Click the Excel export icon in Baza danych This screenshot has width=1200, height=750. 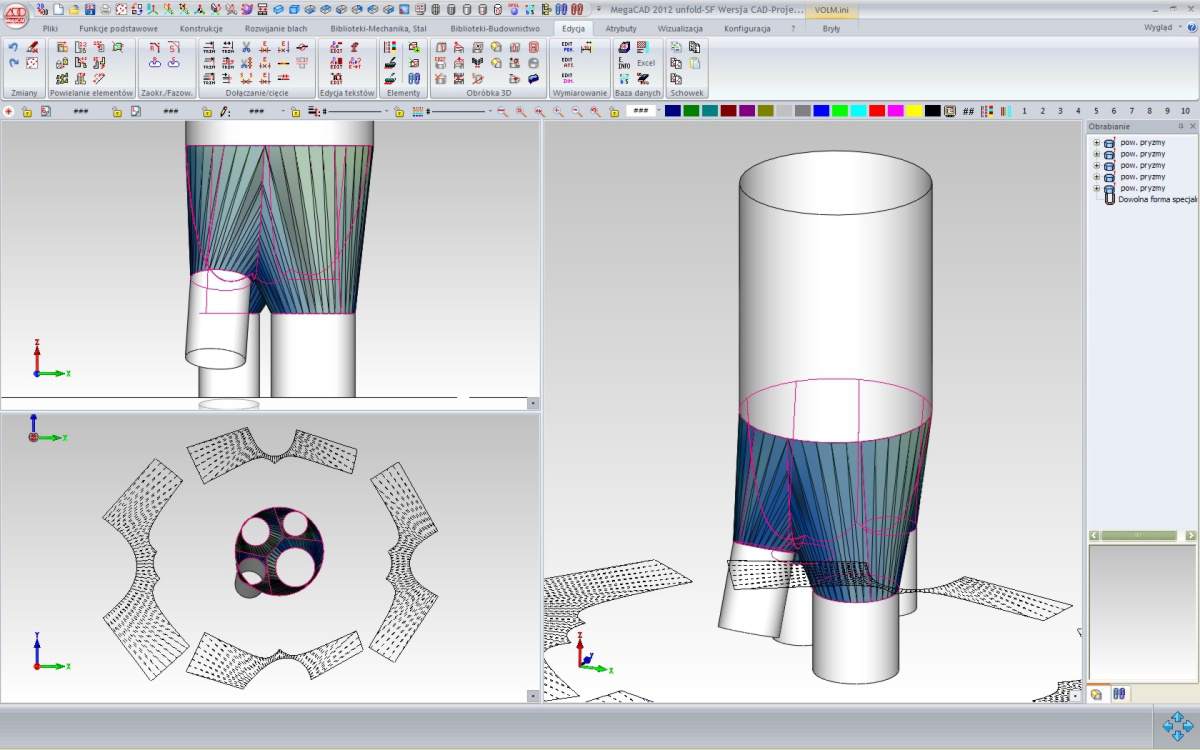point(645,63)
